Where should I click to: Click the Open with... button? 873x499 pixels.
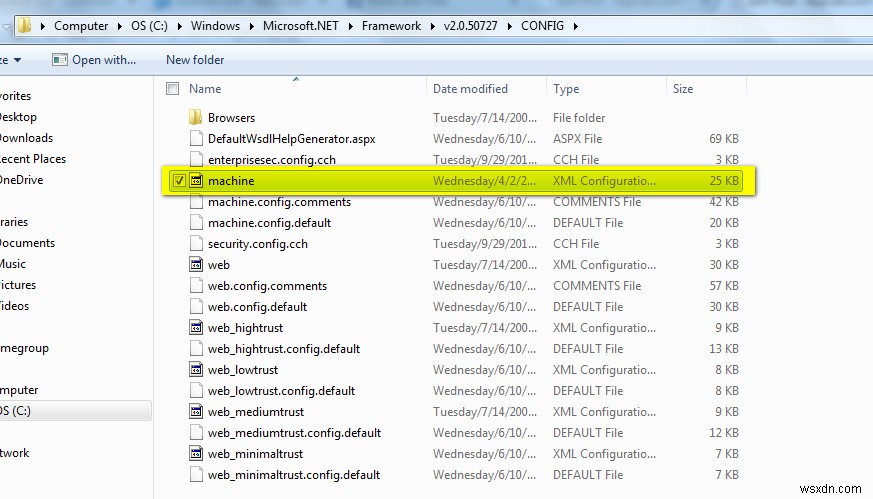[x=94, y=60]
